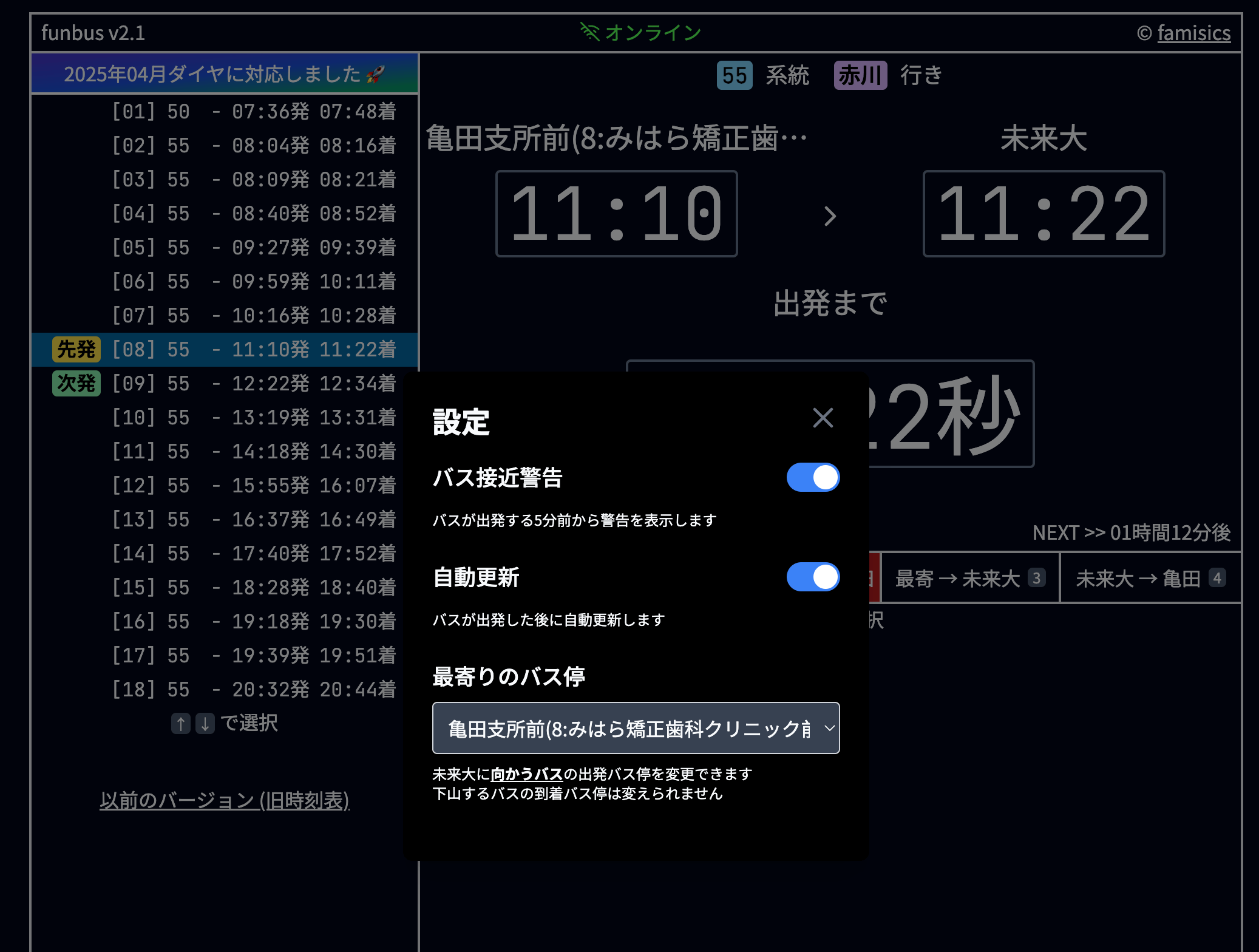Image resolution: width=1259 pixels, height=952 pixels.
Task: Click the 次発 badge on row 09
Action: point(76,383)
